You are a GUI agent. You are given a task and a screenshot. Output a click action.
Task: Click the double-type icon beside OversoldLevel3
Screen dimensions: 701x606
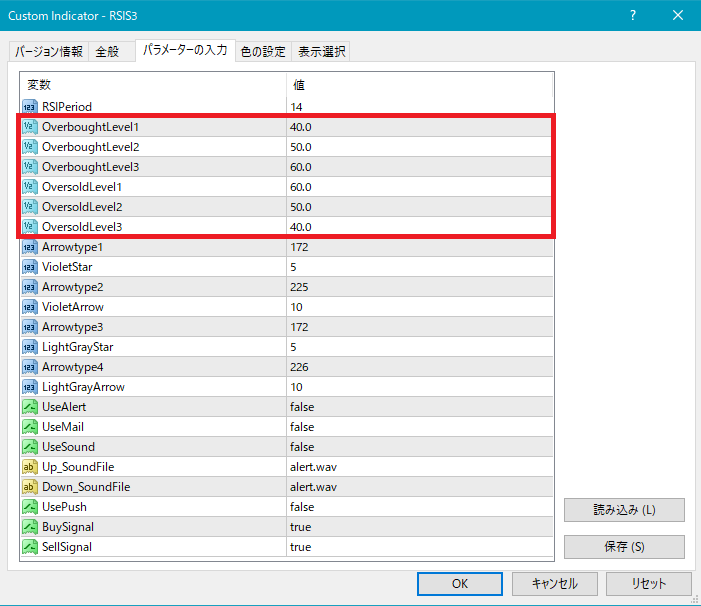pos(30,227)
